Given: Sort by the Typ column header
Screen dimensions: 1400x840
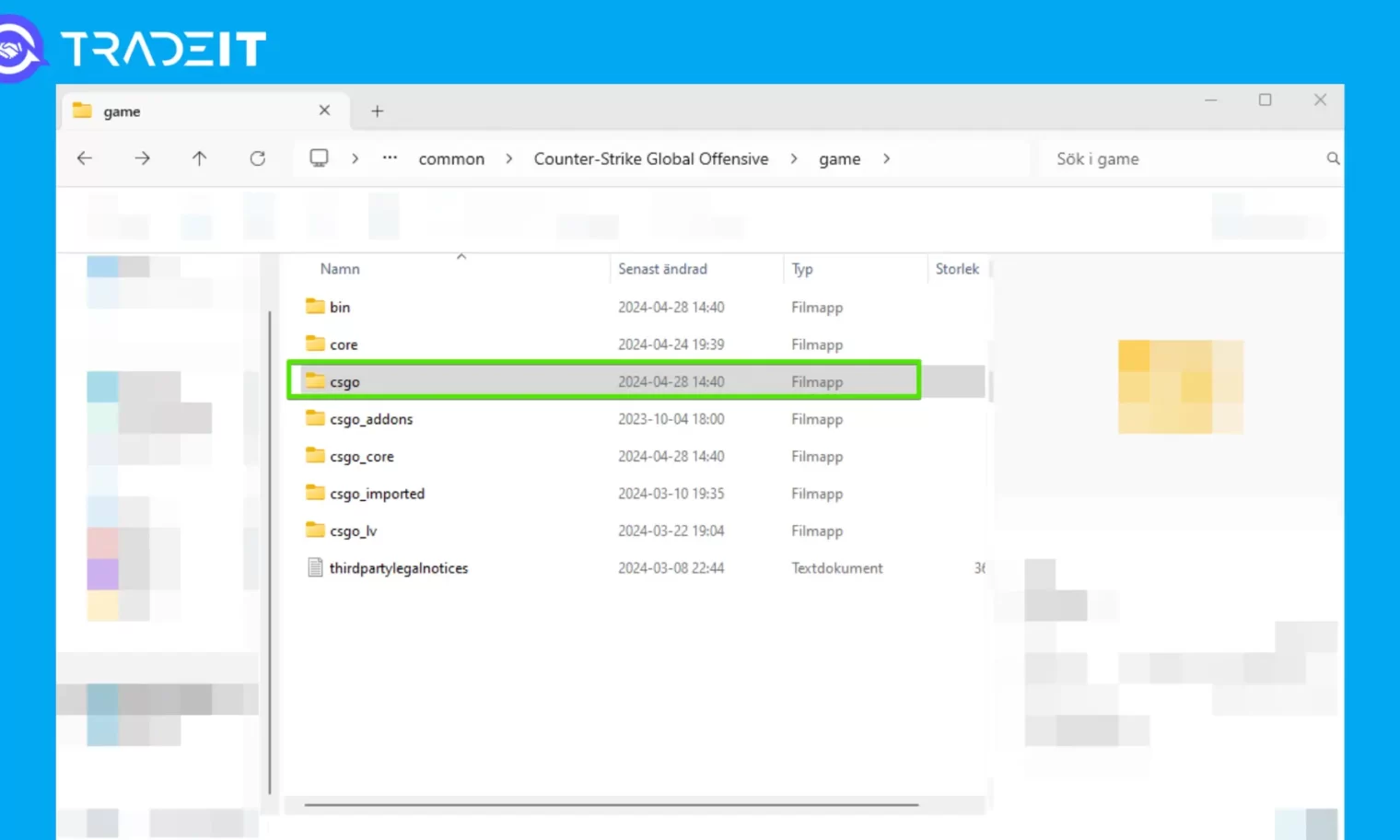Looking at the screenshot, I should (x=802, y=269).
